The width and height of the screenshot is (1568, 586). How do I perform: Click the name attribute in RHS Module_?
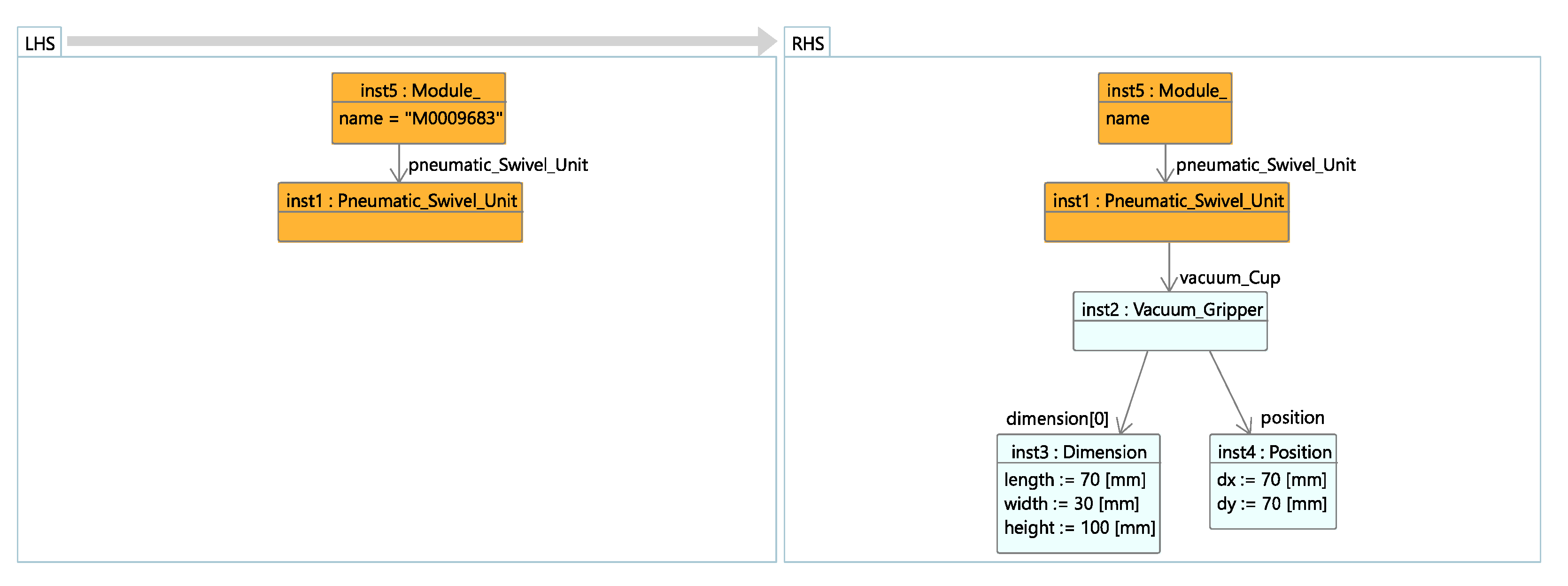[x=1128, y=118]
